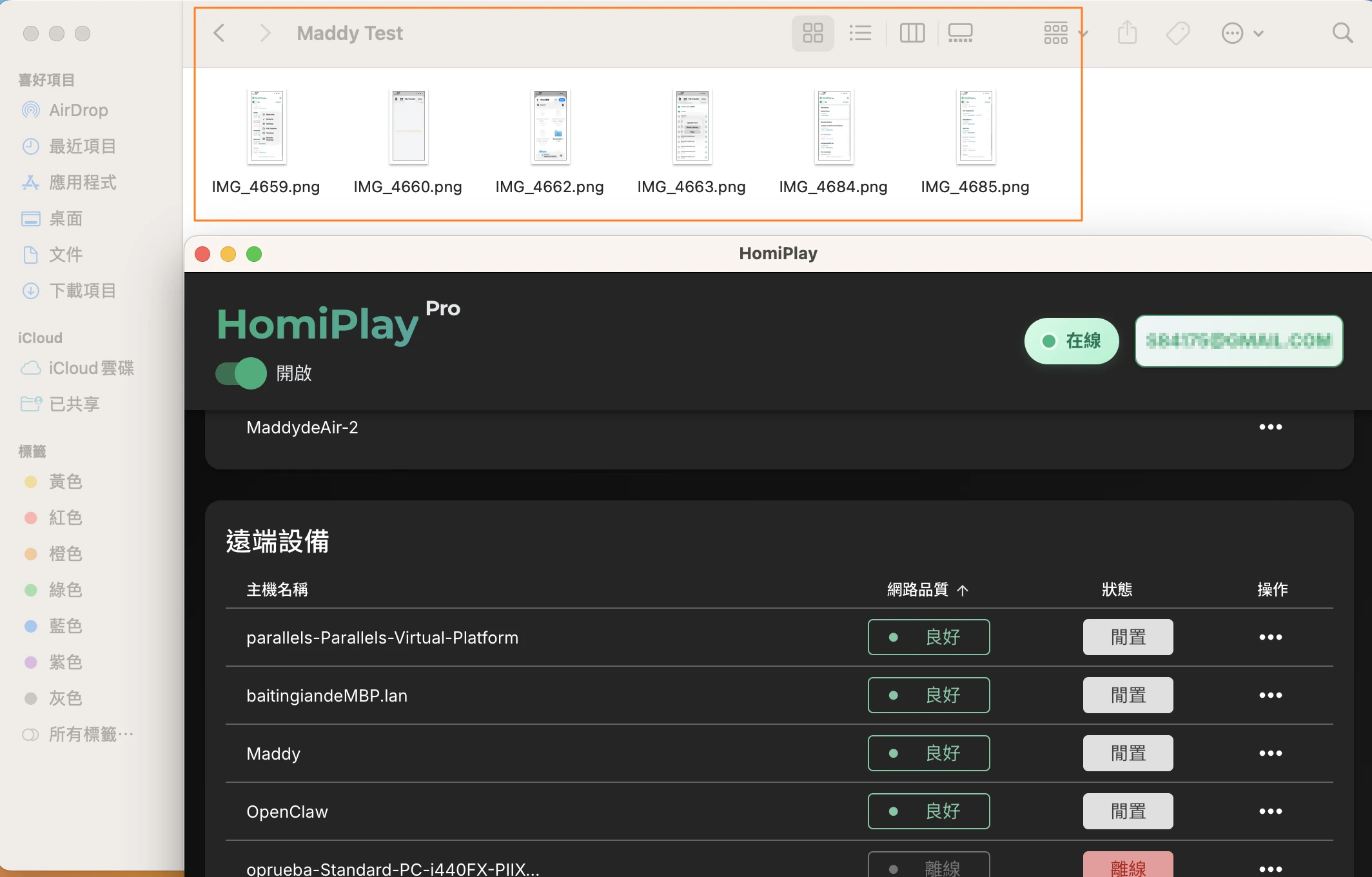Switch Finder to icon view
This screenshot has width=1372, height=877.
[x=812, y=33]
